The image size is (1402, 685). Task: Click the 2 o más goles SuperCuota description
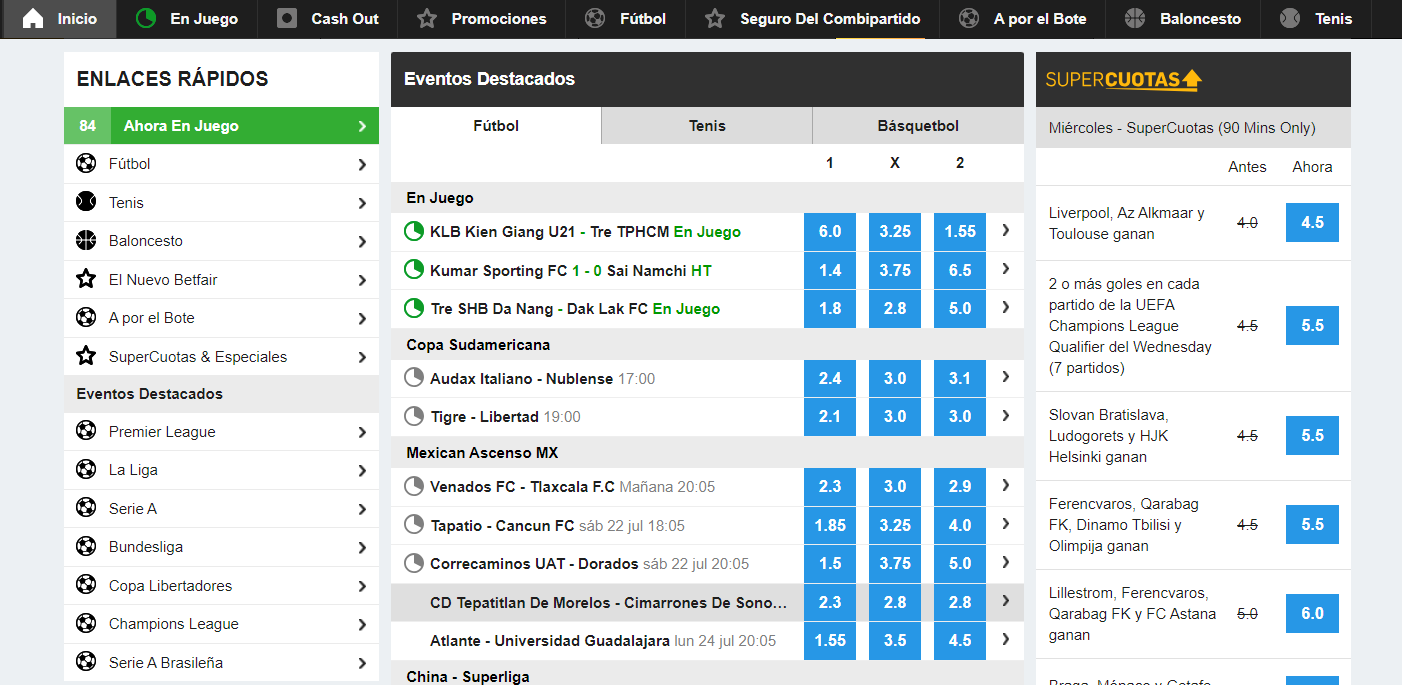coord(1130,326)
